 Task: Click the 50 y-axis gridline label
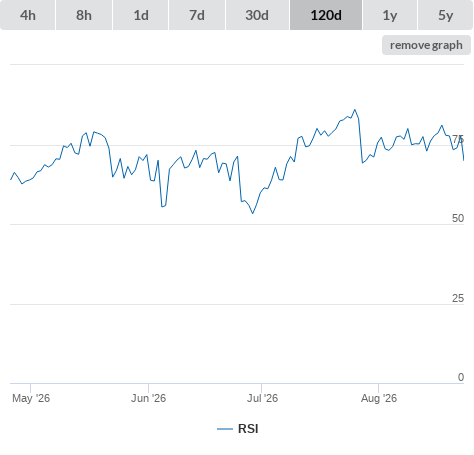[x=458, y=218]
